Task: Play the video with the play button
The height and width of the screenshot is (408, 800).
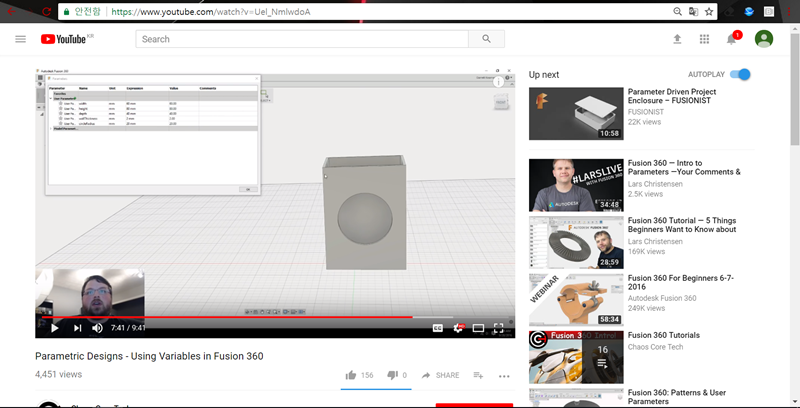Action: (x=55, y=328)
